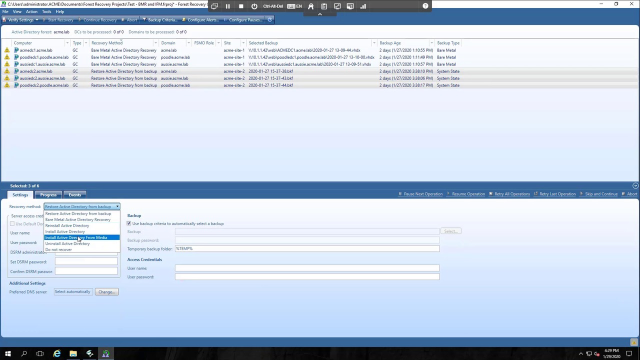
Task: Click the Temporary backup folder field
Action: point(307,249)
